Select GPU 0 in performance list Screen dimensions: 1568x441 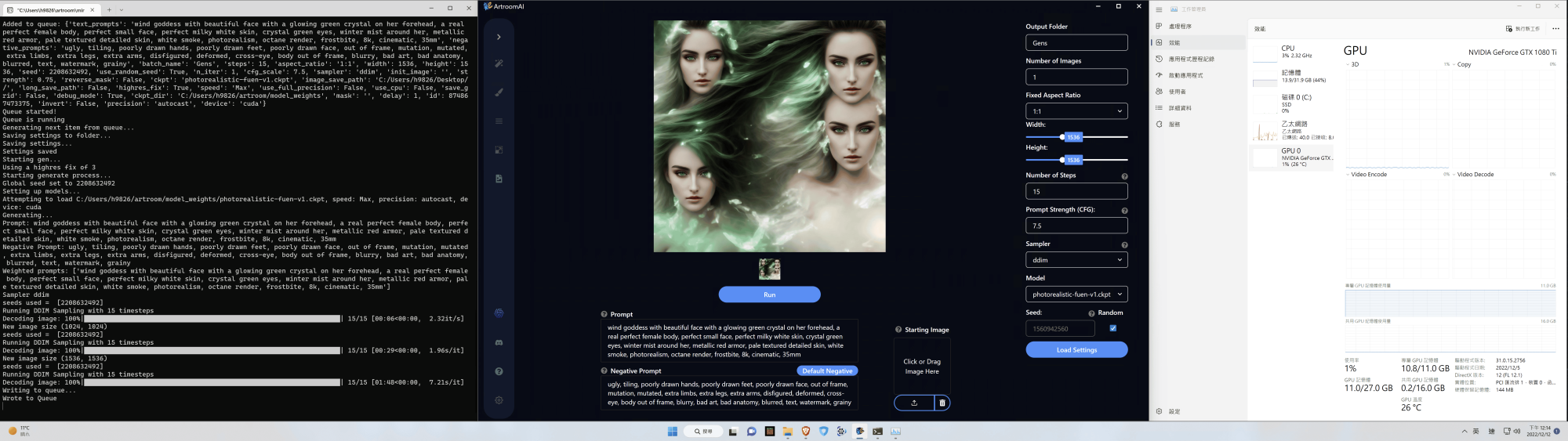click(x=1291, y=157)
